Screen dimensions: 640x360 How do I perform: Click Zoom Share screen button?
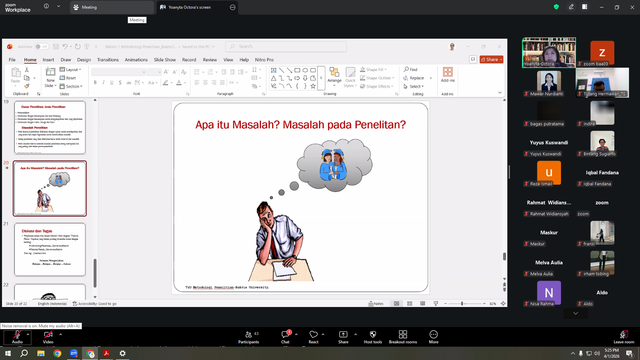click(x=343, y=337)
